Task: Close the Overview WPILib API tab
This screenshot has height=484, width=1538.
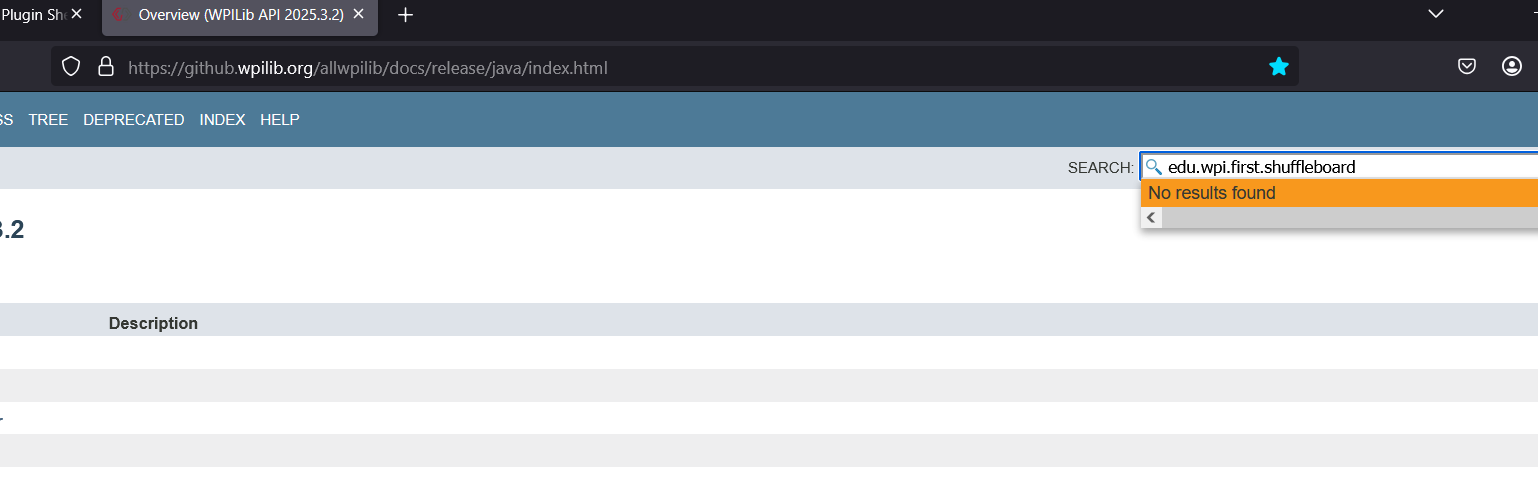Action: pos(358,15)
